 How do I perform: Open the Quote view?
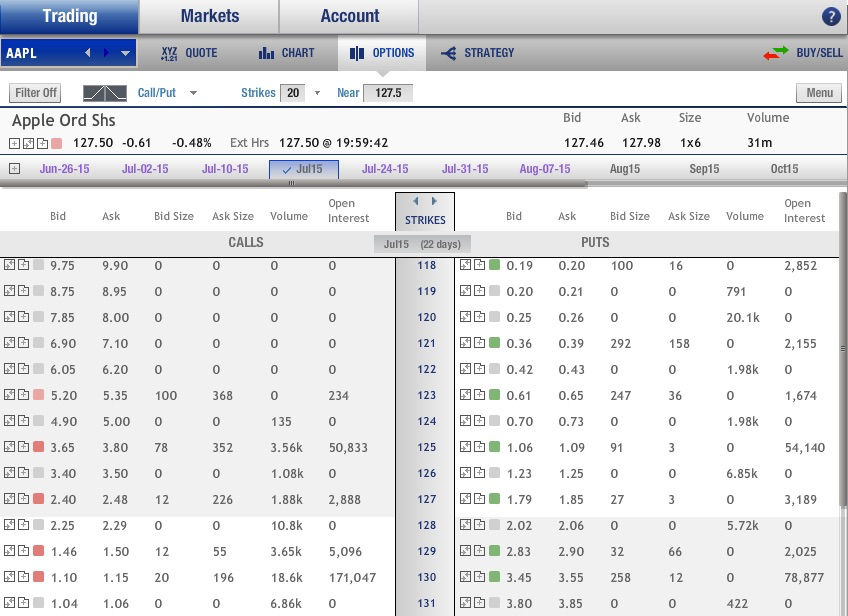(x=189, y=53)
